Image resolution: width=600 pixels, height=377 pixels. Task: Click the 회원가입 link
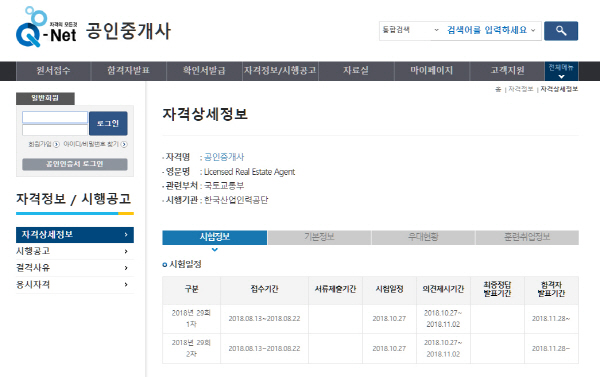[40, 144]
